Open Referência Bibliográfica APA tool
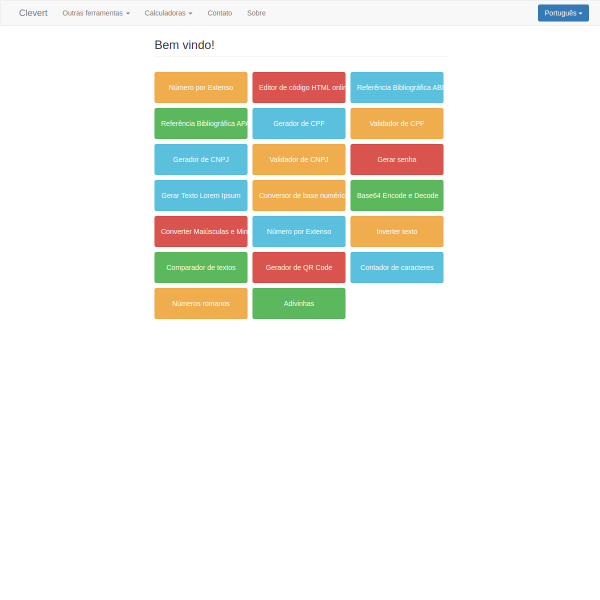 (x=201, y=124)
